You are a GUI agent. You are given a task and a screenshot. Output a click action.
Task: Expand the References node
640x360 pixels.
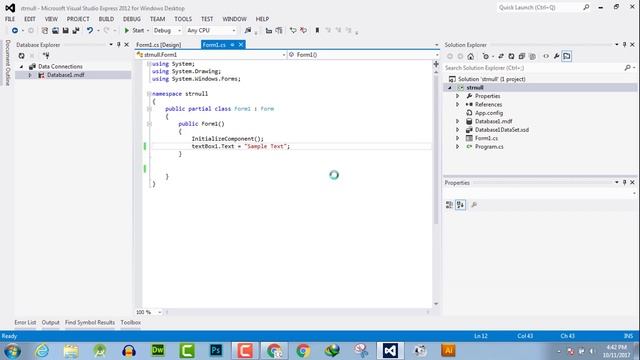coord(458,104)
